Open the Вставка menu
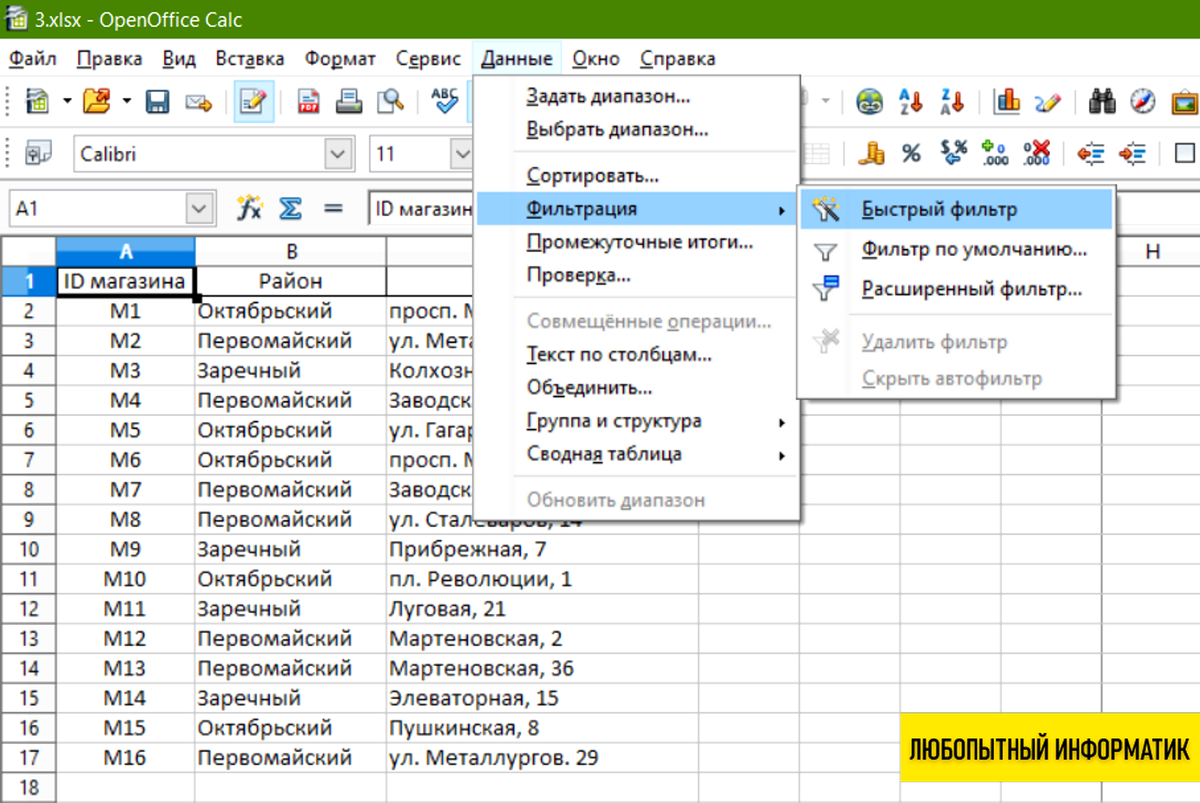1200x803 pixels. pyautogui.click(x=250, y=59)
